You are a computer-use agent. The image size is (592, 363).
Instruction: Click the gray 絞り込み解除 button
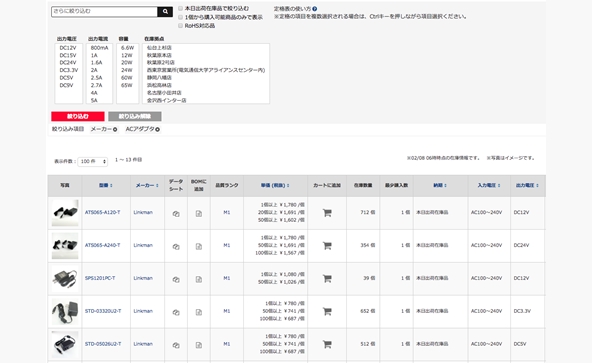135,116
